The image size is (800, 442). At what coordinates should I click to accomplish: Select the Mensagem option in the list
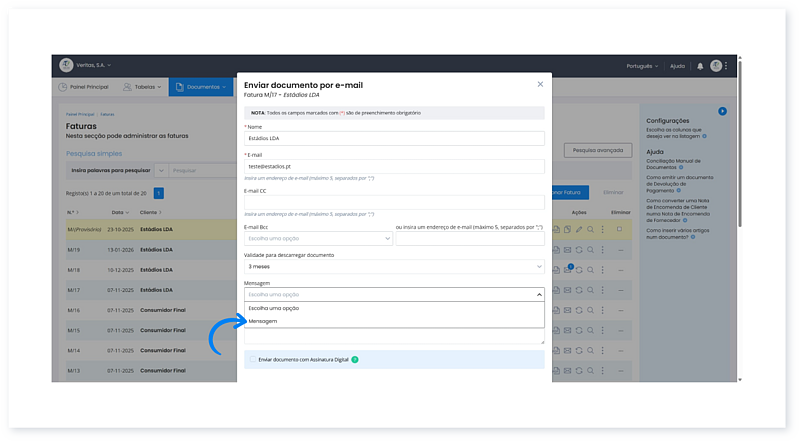click(265, 321)
